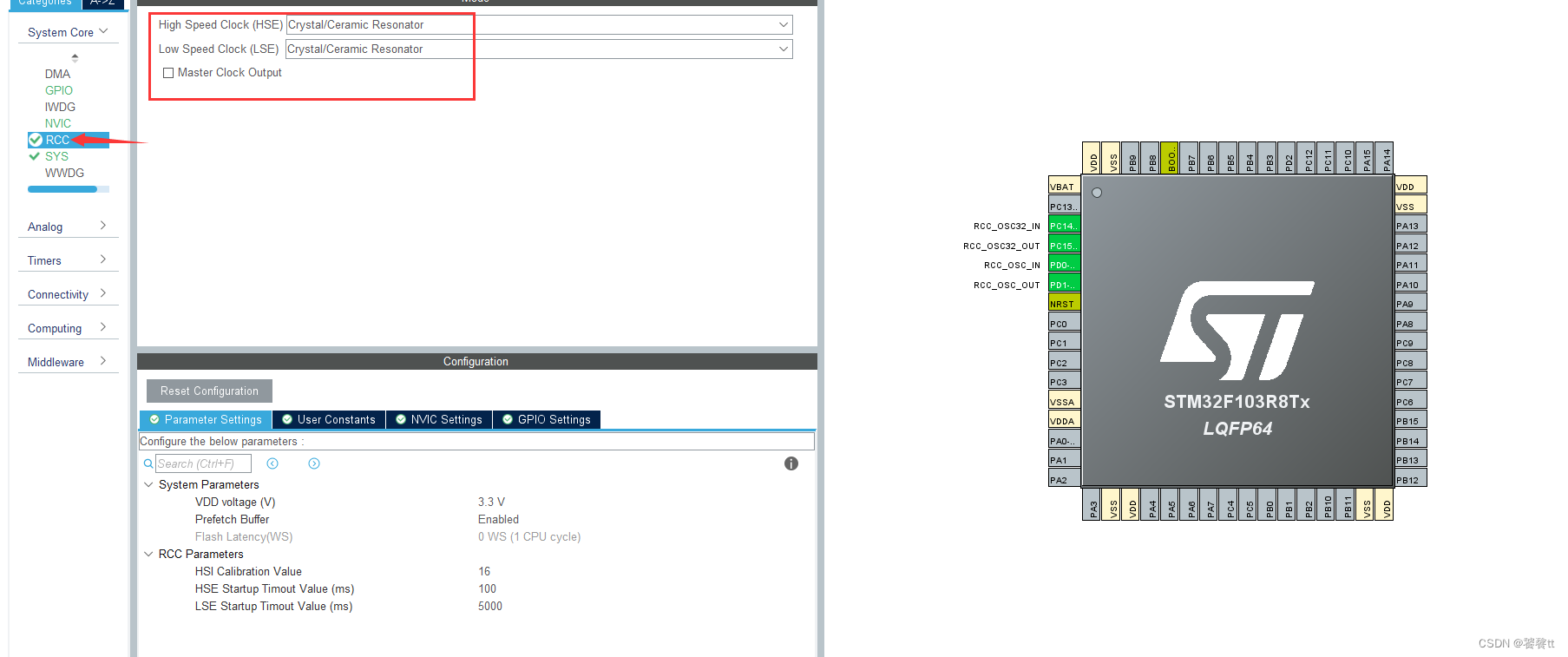
Task: Click the PA11 pin on chip
Action: point(1411,265)
